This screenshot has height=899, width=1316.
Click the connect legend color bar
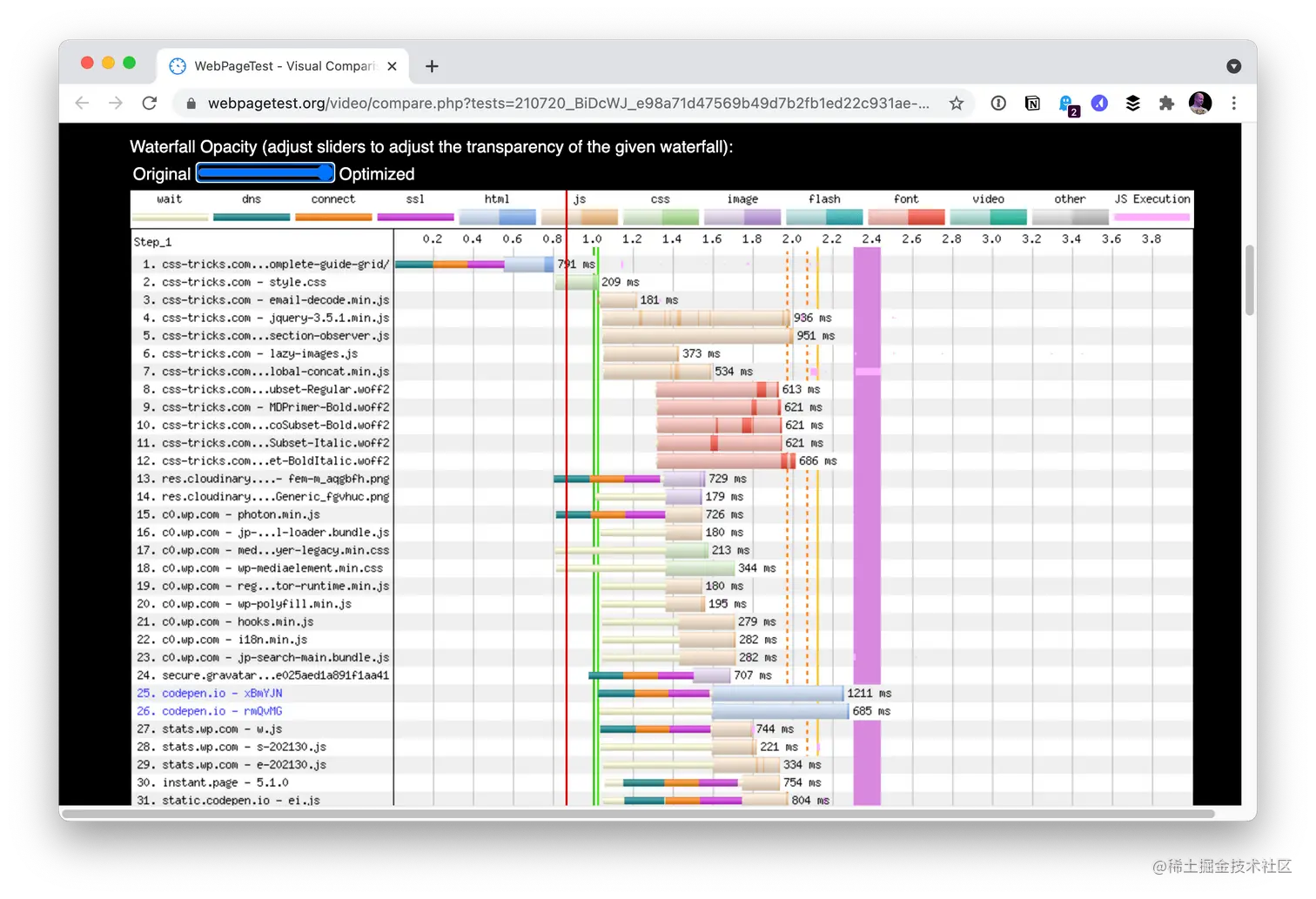(x=333, y=217)
